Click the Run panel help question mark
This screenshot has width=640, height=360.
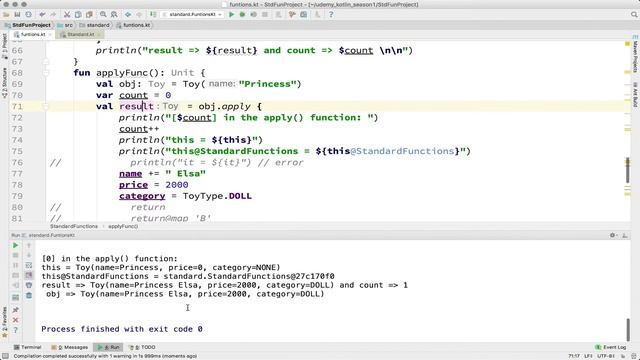(16, 330)
